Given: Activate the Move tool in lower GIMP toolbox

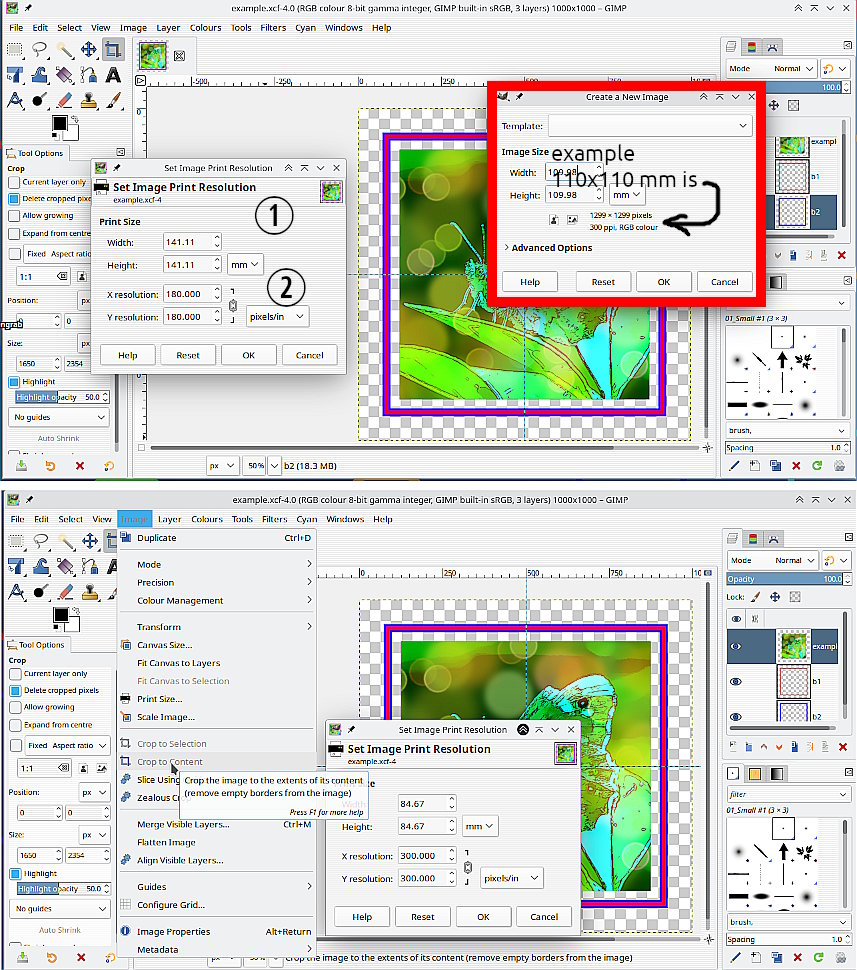Looking at the screenshot, I should tap(90, 541).
